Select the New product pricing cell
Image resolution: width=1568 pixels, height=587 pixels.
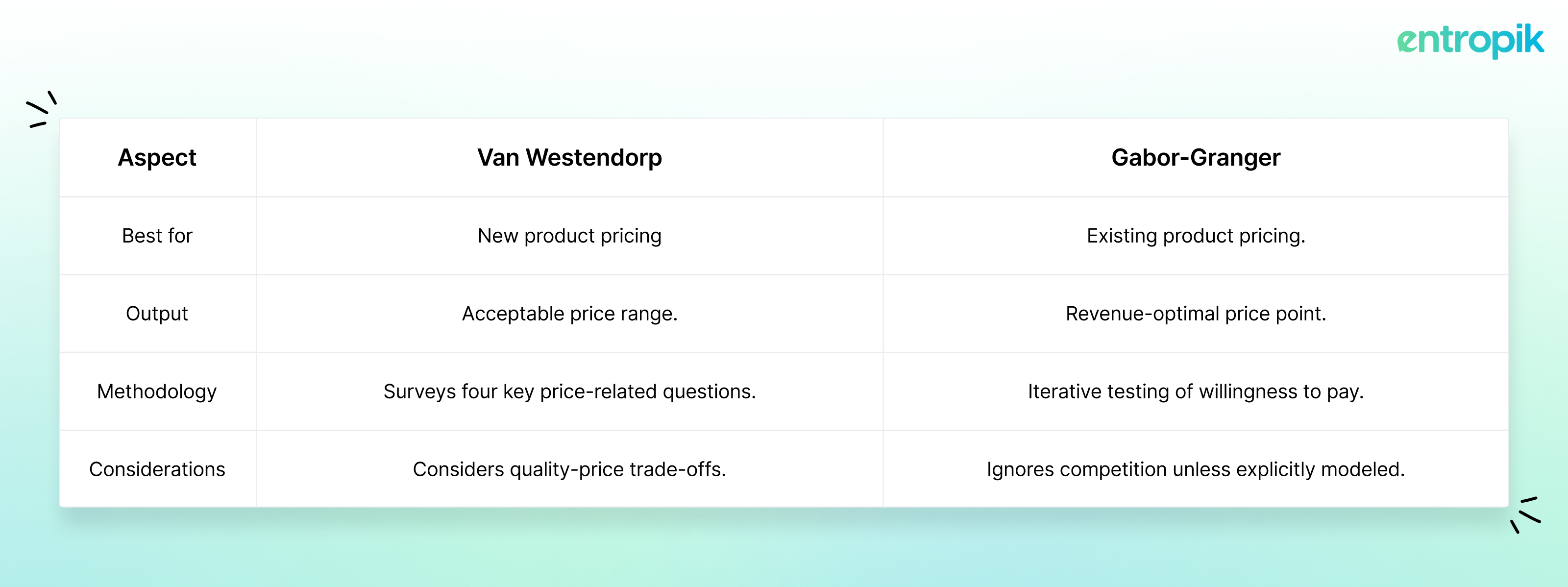click(570, 236)
